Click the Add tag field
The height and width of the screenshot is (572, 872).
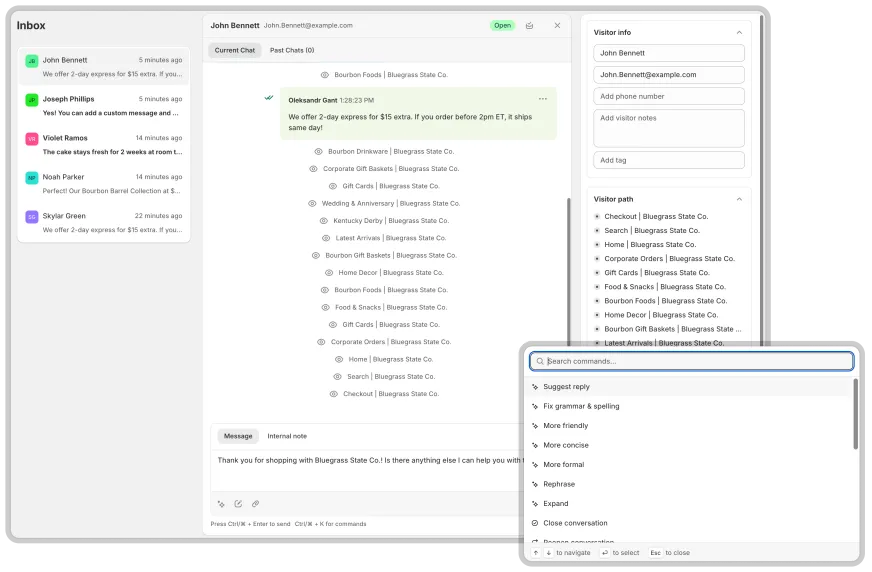click(669, 160)
